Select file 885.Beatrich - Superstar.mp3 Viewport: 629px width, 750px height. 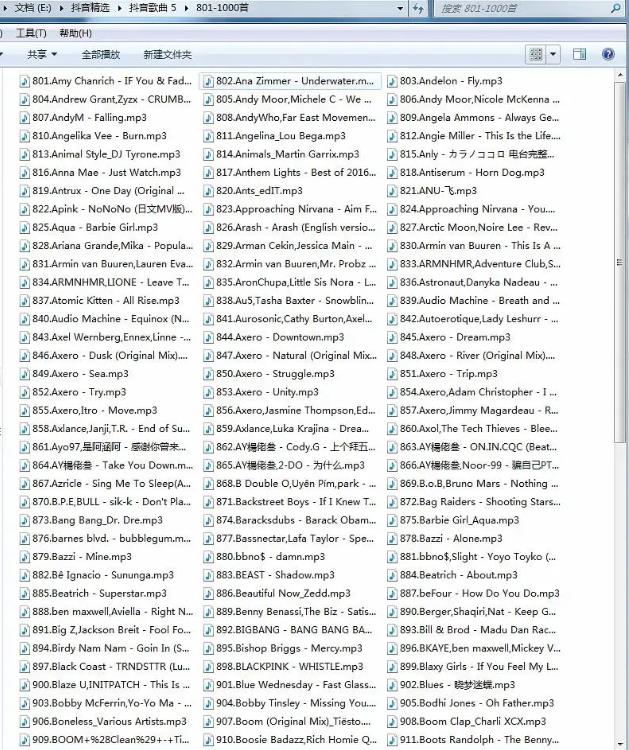coord(94,594)
